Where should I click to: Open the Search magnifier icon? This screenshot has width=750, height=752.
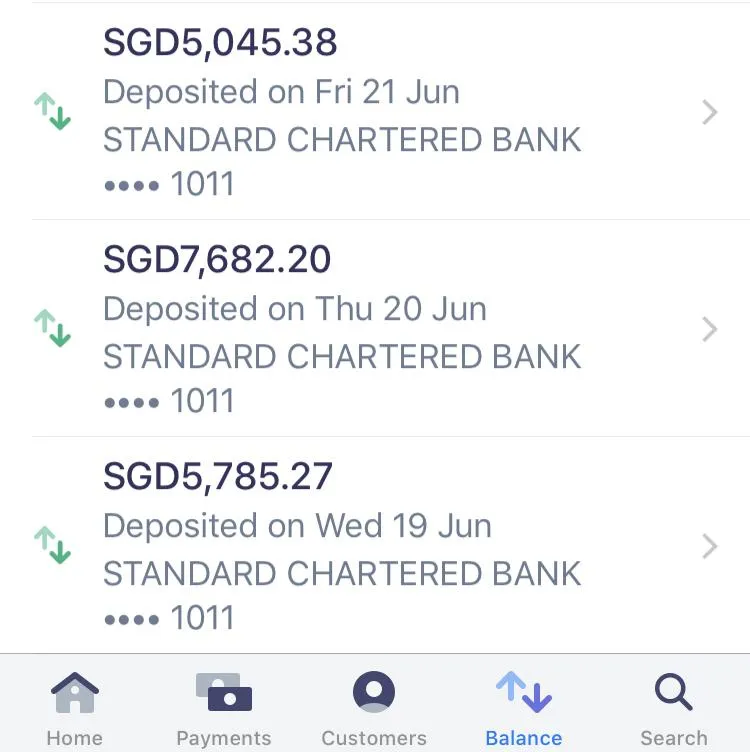tap(674, 692)
